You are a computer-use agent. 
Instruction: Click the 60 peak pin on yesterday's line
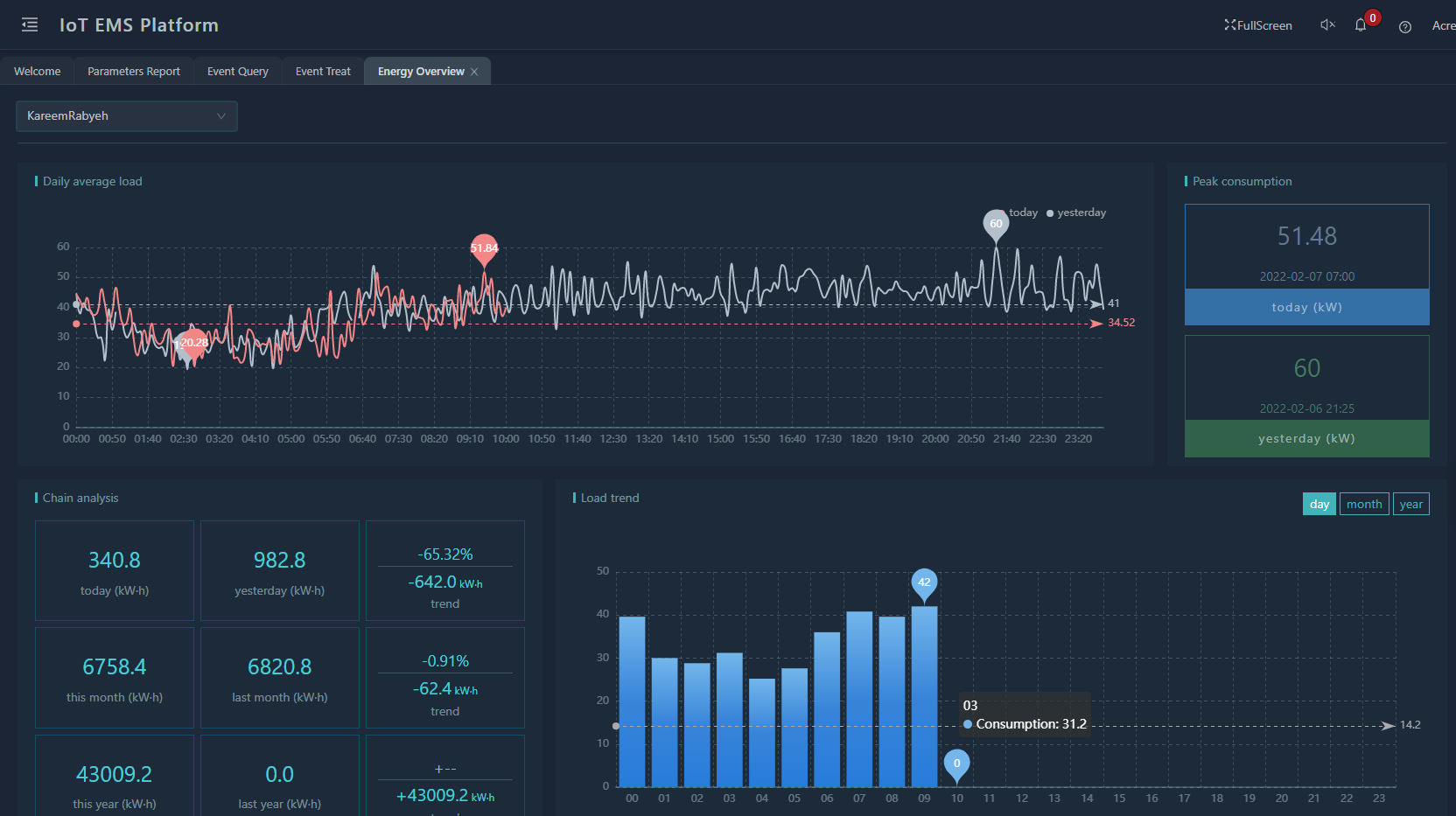click(x=996, y=224)
